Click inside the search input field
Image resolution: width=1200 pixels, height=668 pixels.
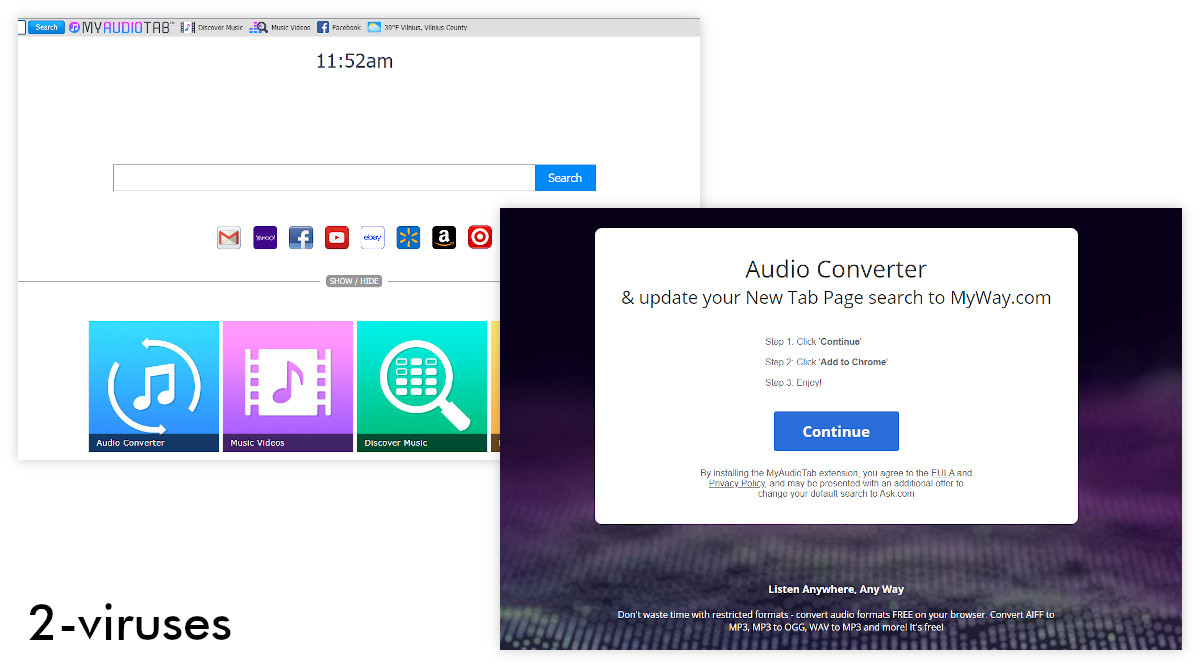[320, 177]
